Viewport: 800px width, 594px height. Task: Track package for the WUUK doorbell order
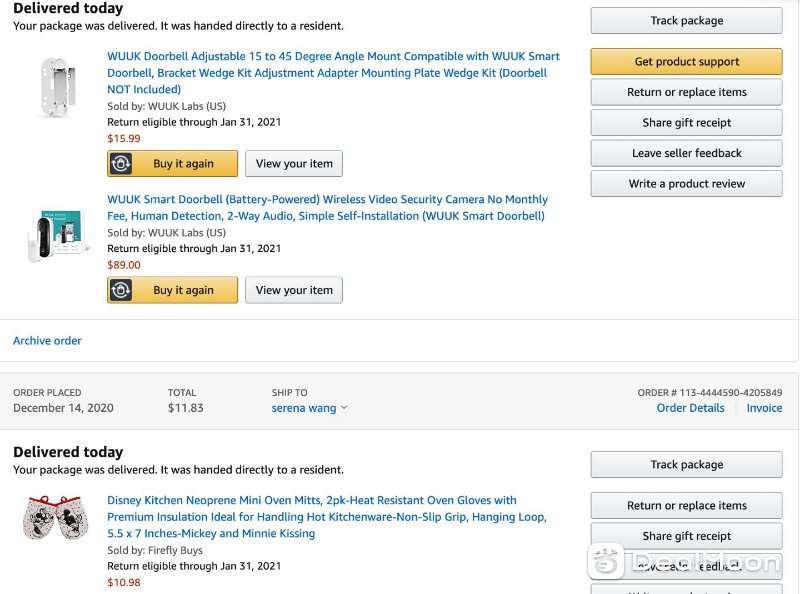(x=686, y=21)
